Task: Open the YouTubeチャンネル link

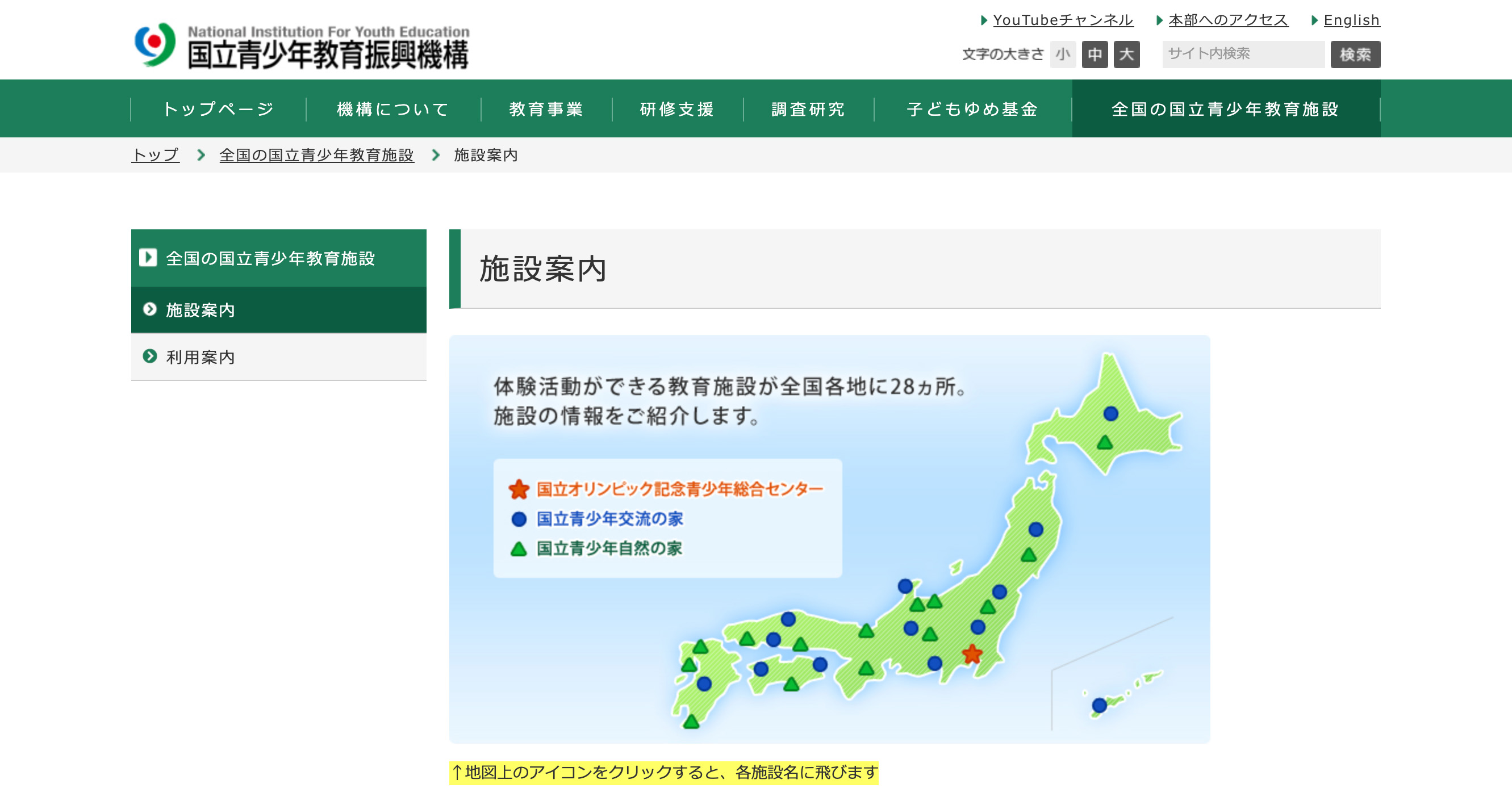Action: tap(1063, 20)
